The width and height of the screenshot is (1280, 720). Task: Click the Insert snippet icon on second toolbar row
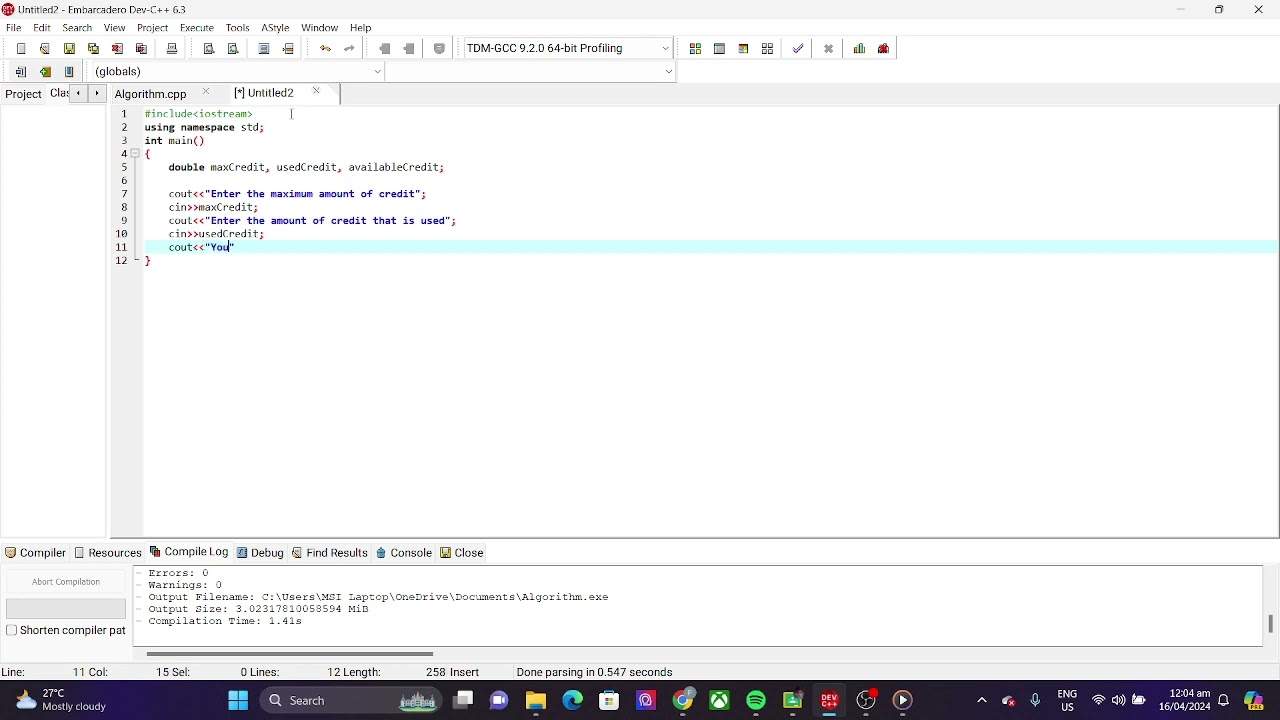tap(21, 71)
